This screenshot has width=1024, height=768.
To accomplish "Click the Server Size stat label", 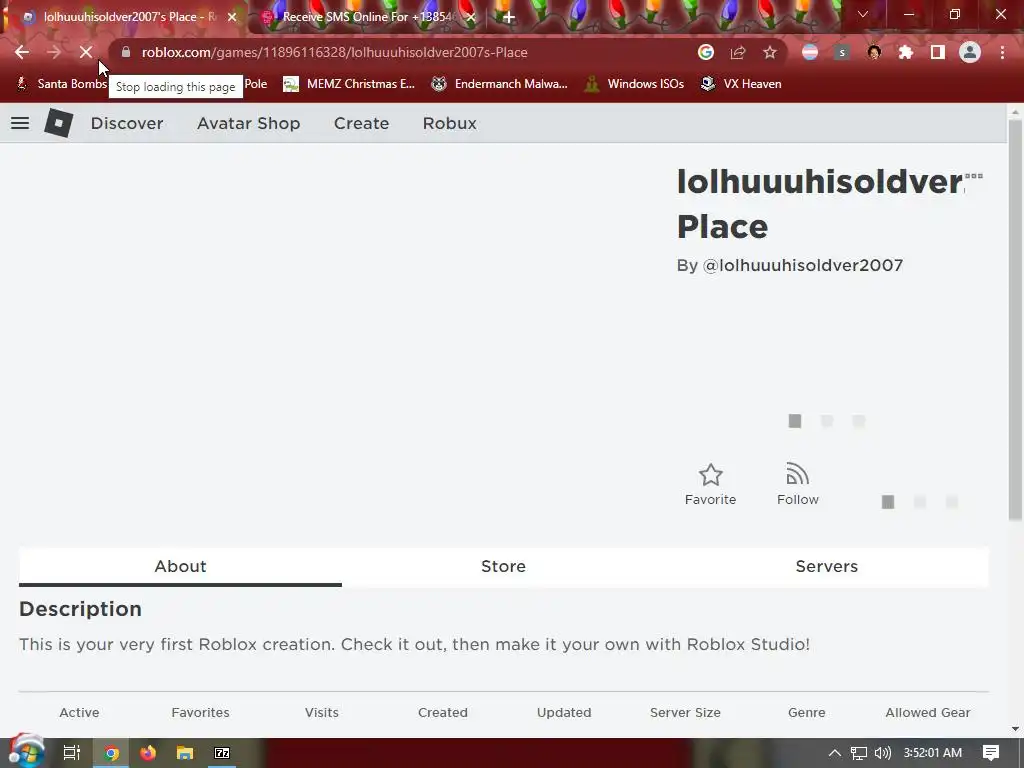I will pos(685,712).
